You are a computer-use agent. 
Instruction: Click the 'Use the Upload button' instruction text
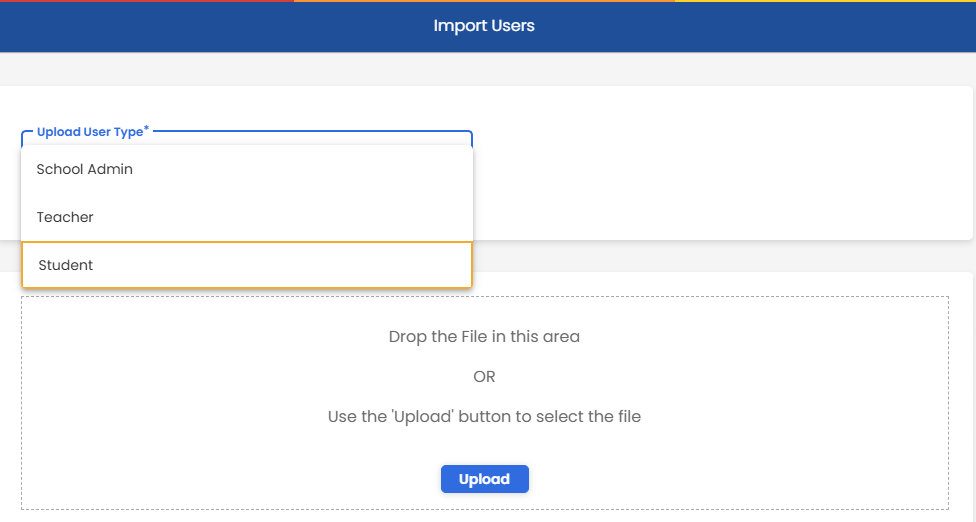[x=484, y=416]
